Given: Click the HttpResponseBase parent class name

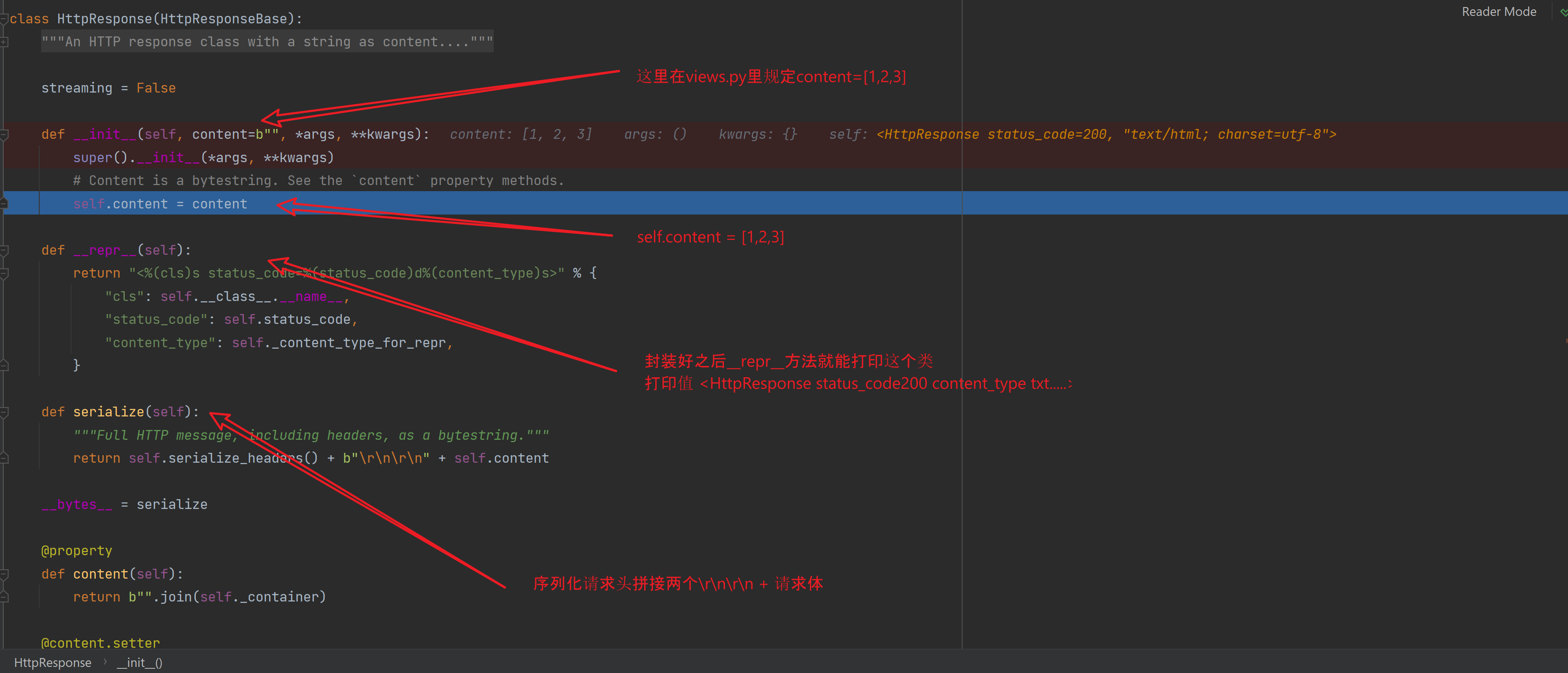Looking at the screenshot, I should coord(223,19).
